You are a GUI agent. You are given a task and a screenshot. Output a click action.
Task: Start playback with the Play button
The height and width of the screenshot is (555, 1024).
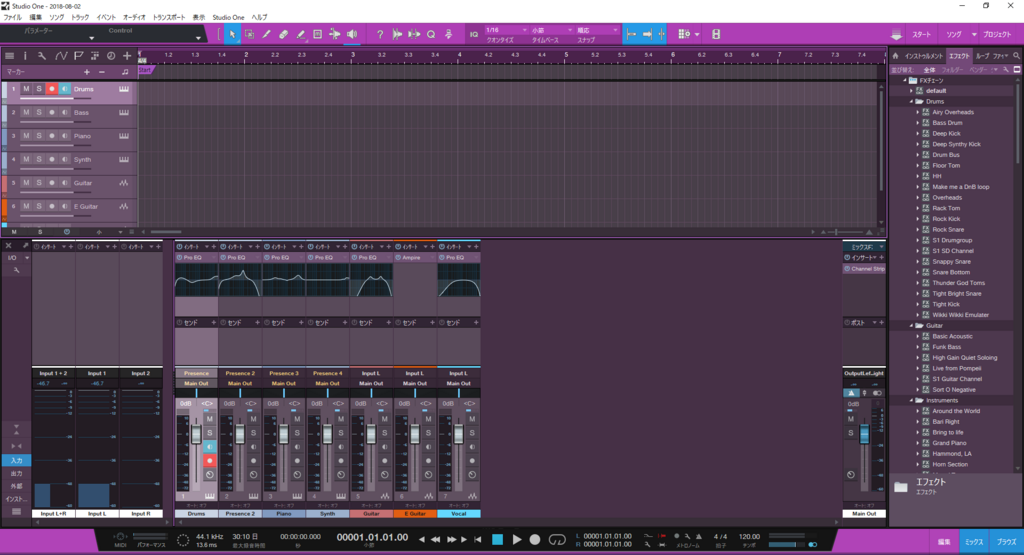pyautogui.click(x=517, y=540)
